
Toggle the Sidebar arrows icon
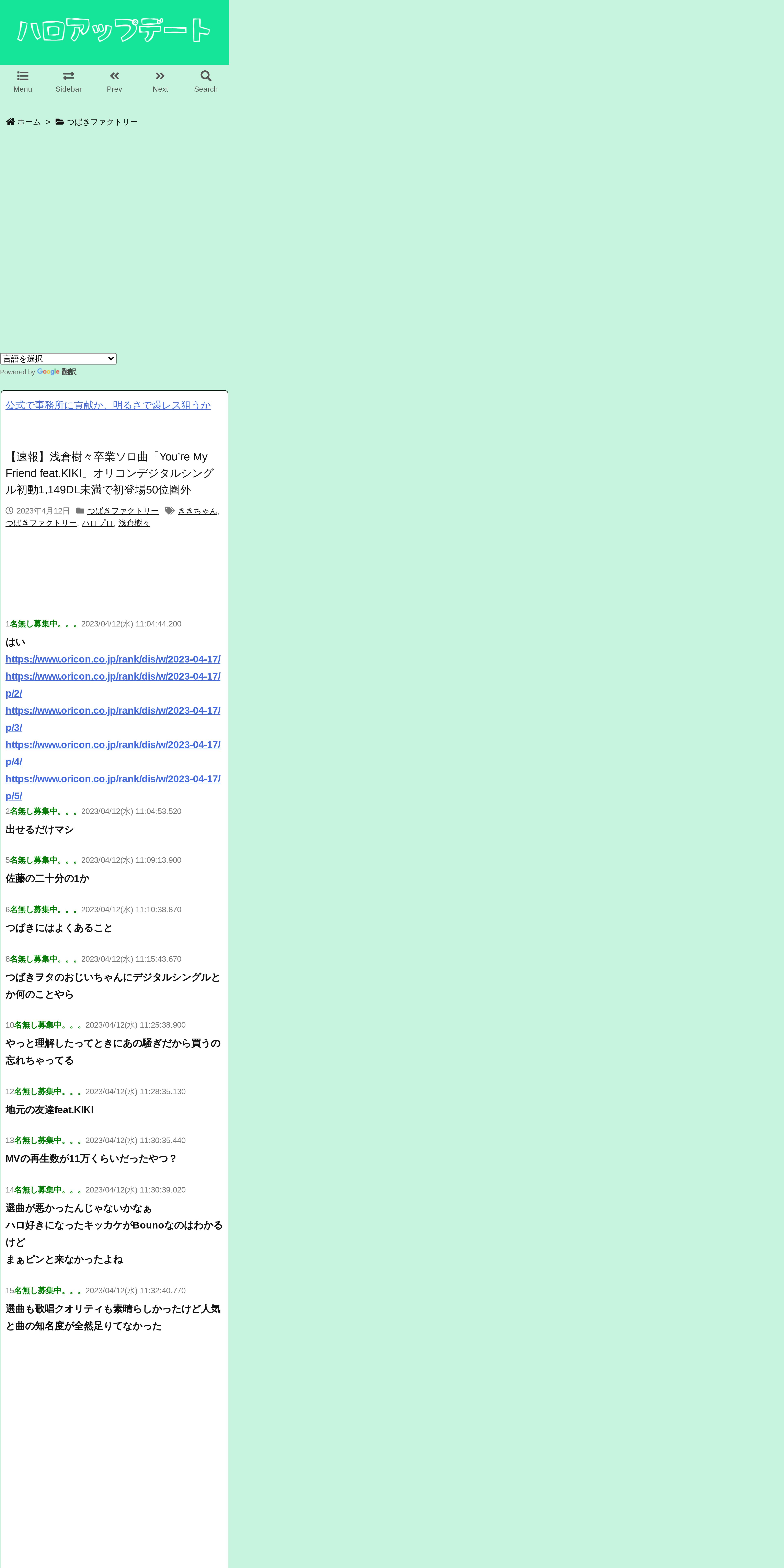(69, 76)
